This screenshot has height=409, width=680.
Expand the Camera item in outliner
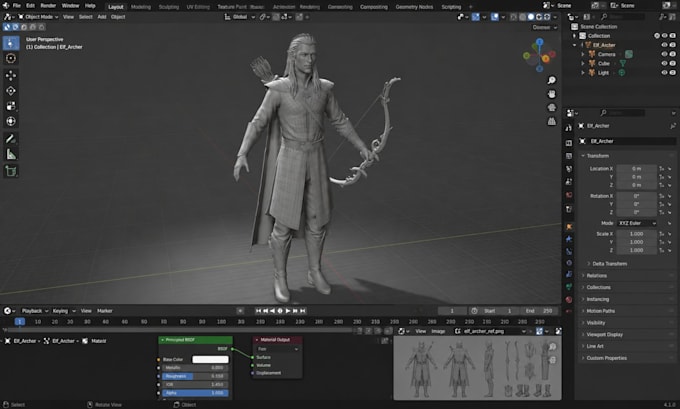(x=583, y=54)
